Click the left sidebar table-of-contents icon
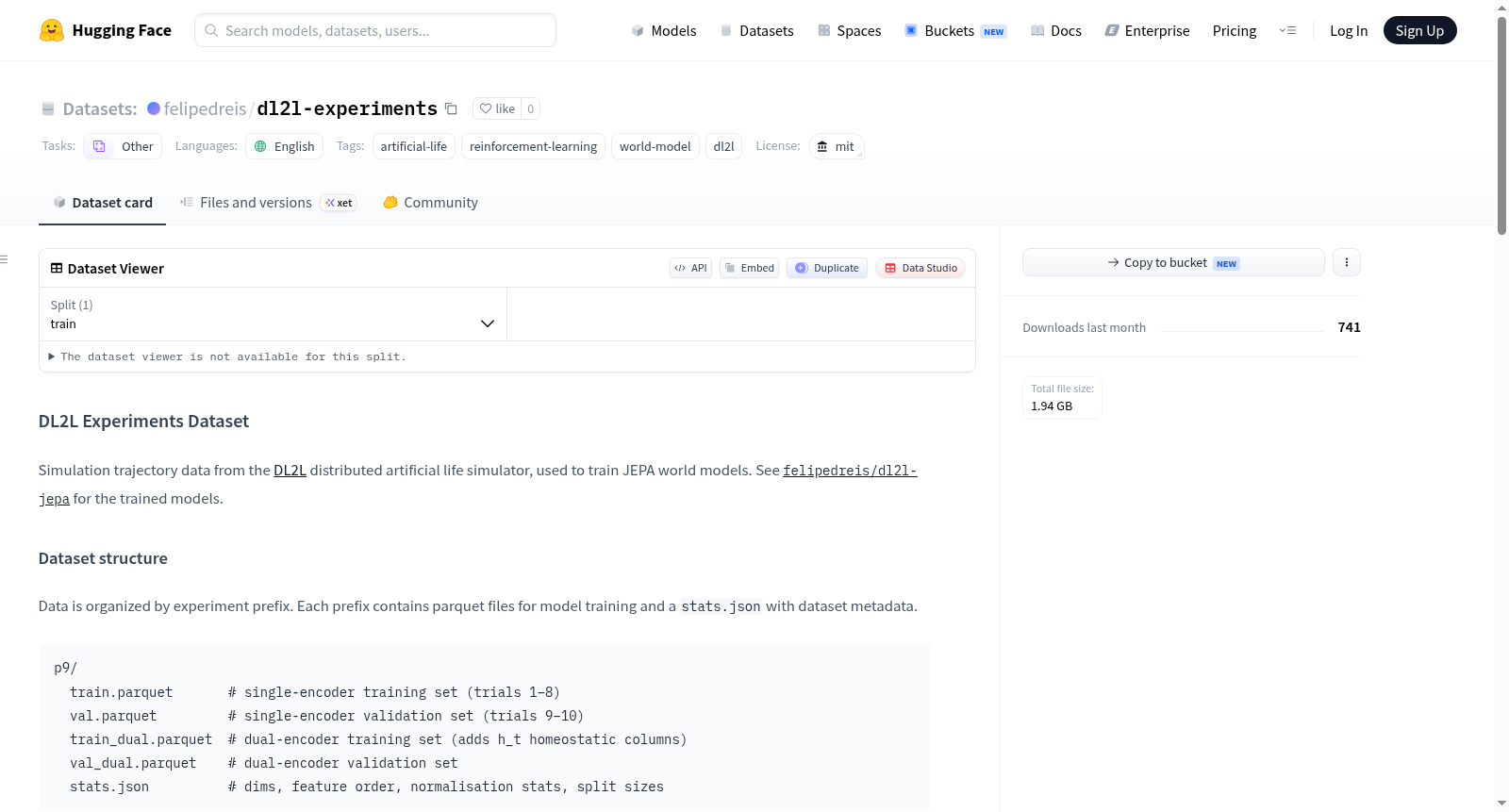Screen dimensions: 1509x812 pos(5,259)
